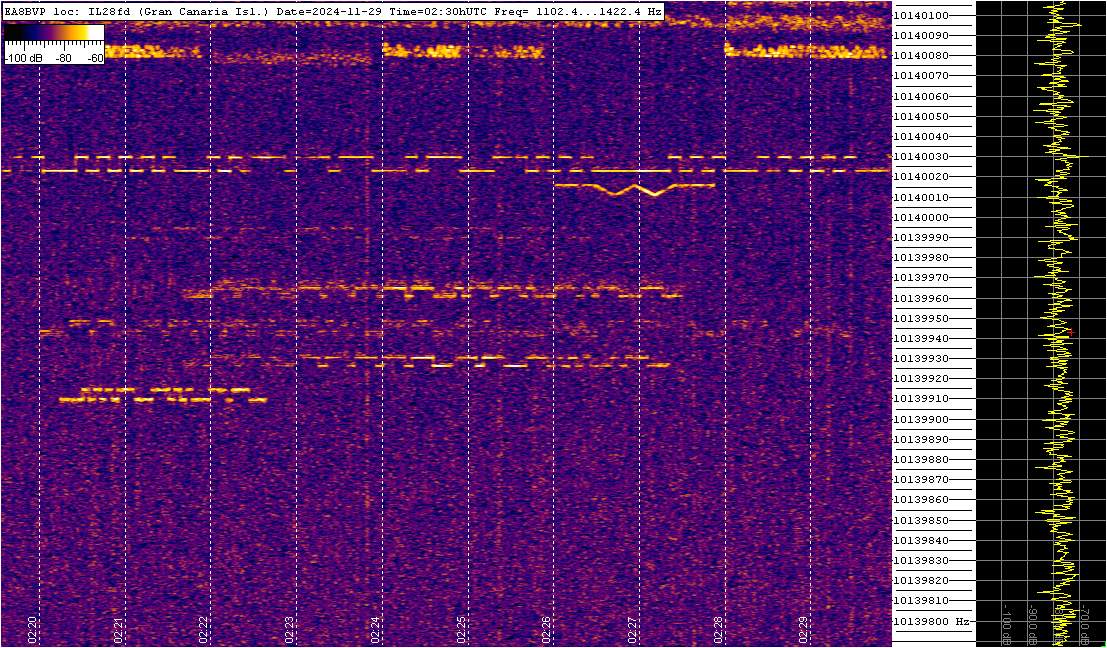Click the 10139850 frequency scale label
This screenshot has height=648, width=1107.
click(x=921, y=521)
